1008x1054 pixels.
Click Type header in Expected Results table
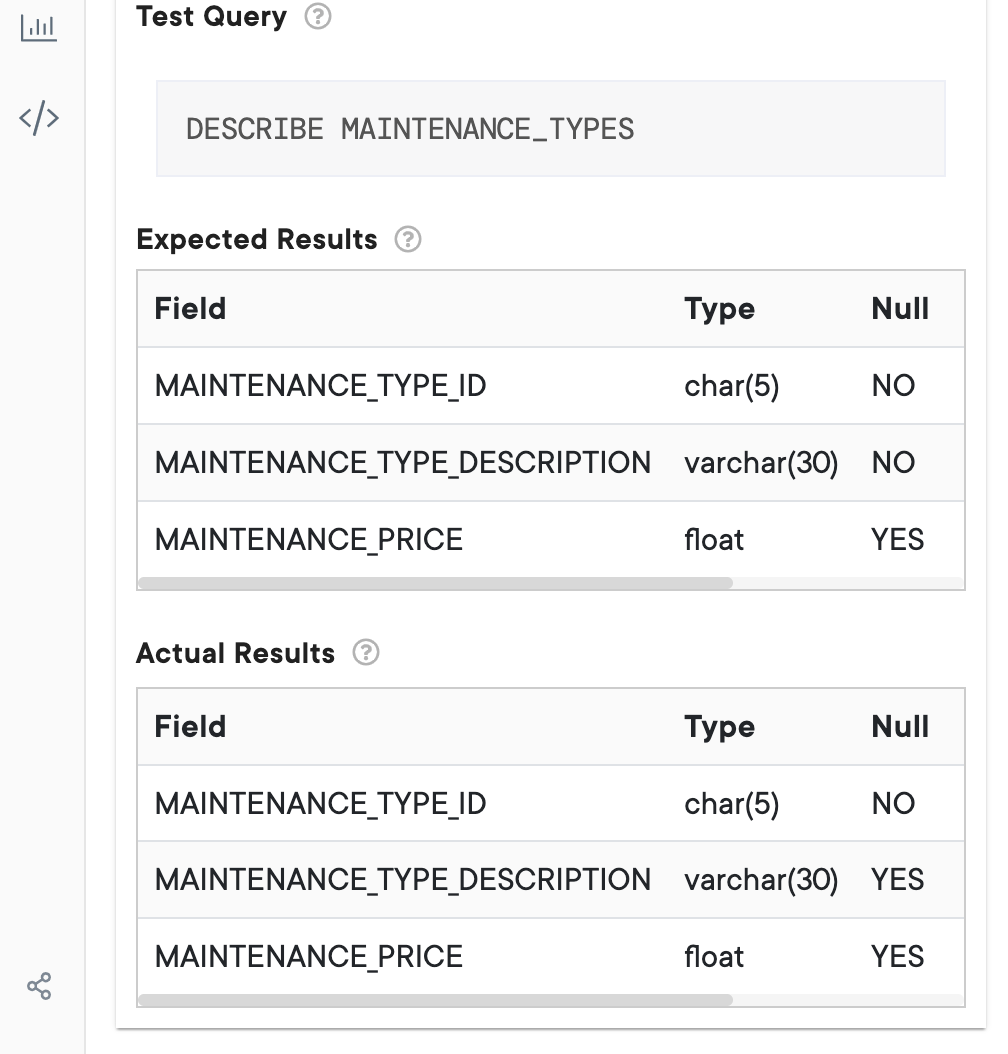pyautogui.click(x=719, y=309)
